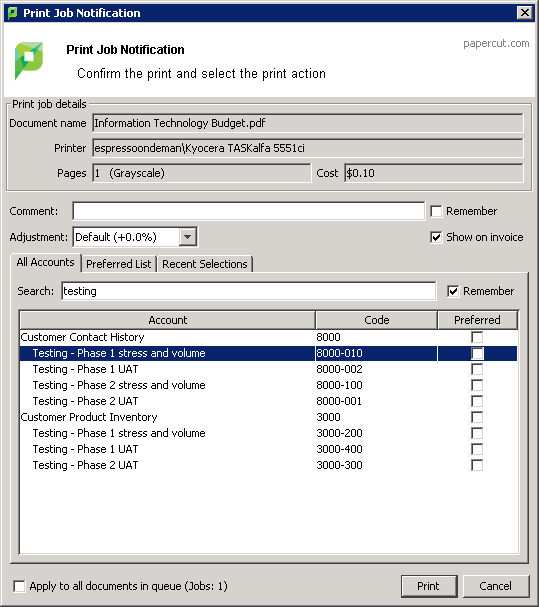Open the papercut.com link
The height and width of the screenshot is (607, 539).
pyautogui.click(x=496, y=43)
